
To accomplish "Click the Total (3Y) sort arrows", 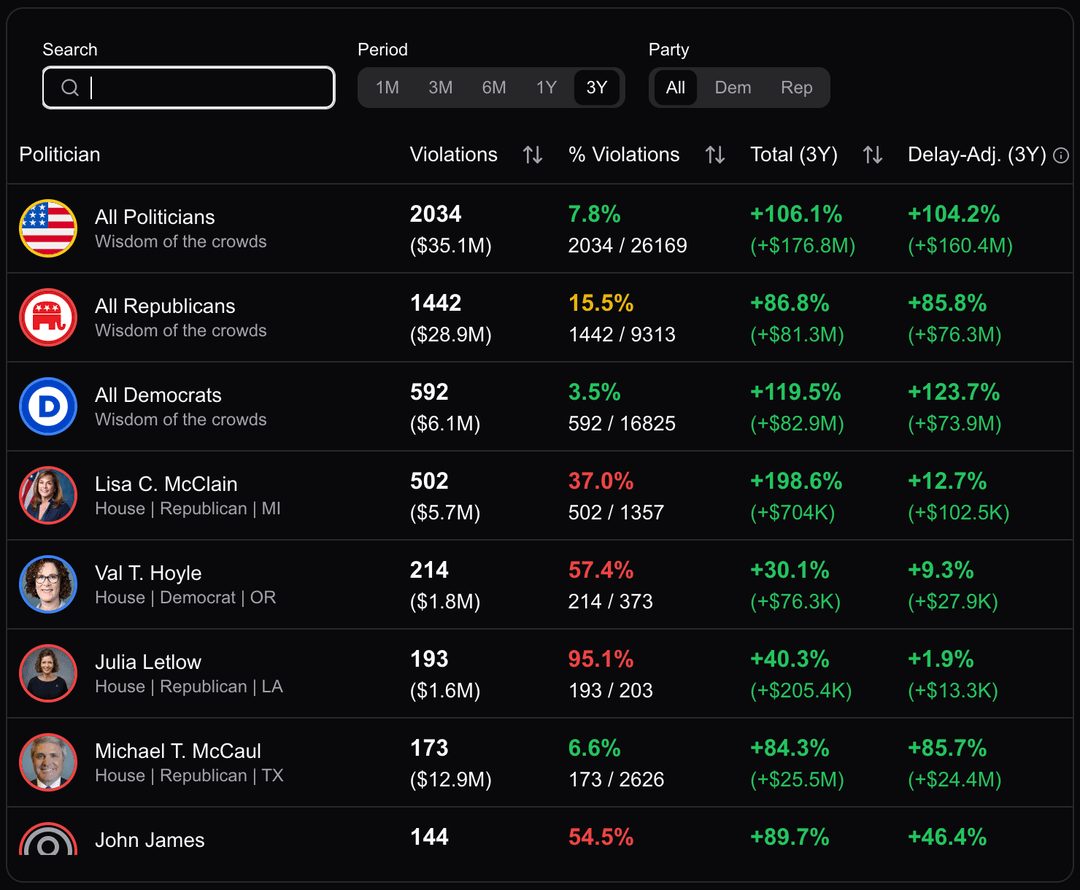I will 873,155.
